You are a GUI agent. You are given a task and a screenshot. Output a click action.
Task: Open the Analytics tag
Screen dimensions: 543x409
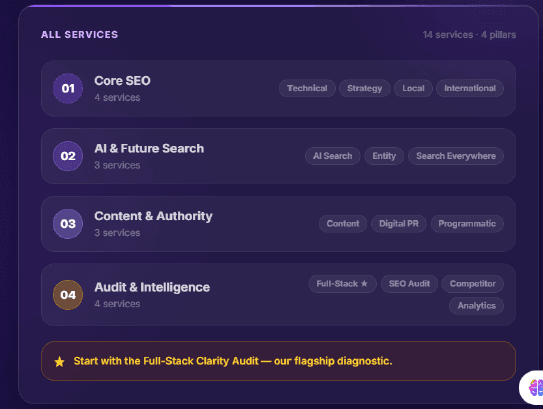[477, 306]
